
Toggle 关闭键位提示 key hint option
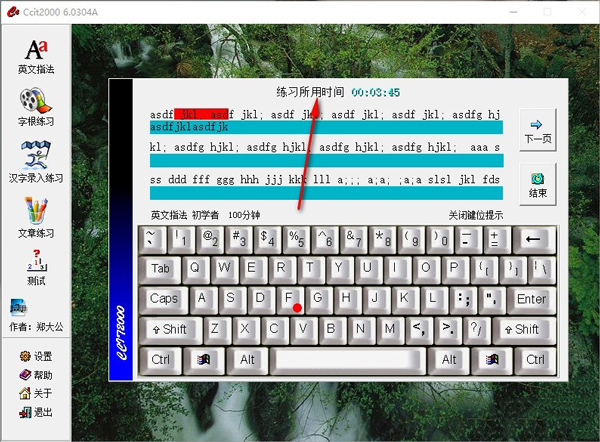click(x=476, y=215)
